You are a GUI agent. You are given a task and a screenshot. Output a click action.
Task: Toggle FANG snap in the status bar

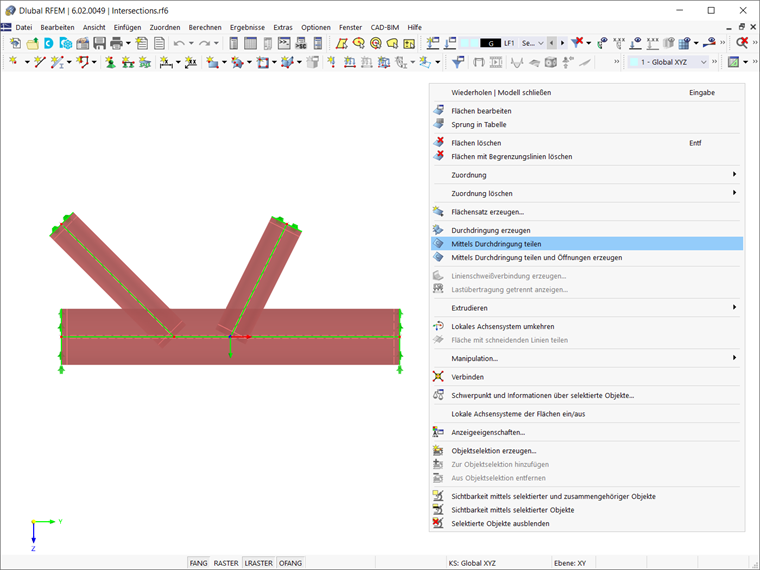[198, 563]
